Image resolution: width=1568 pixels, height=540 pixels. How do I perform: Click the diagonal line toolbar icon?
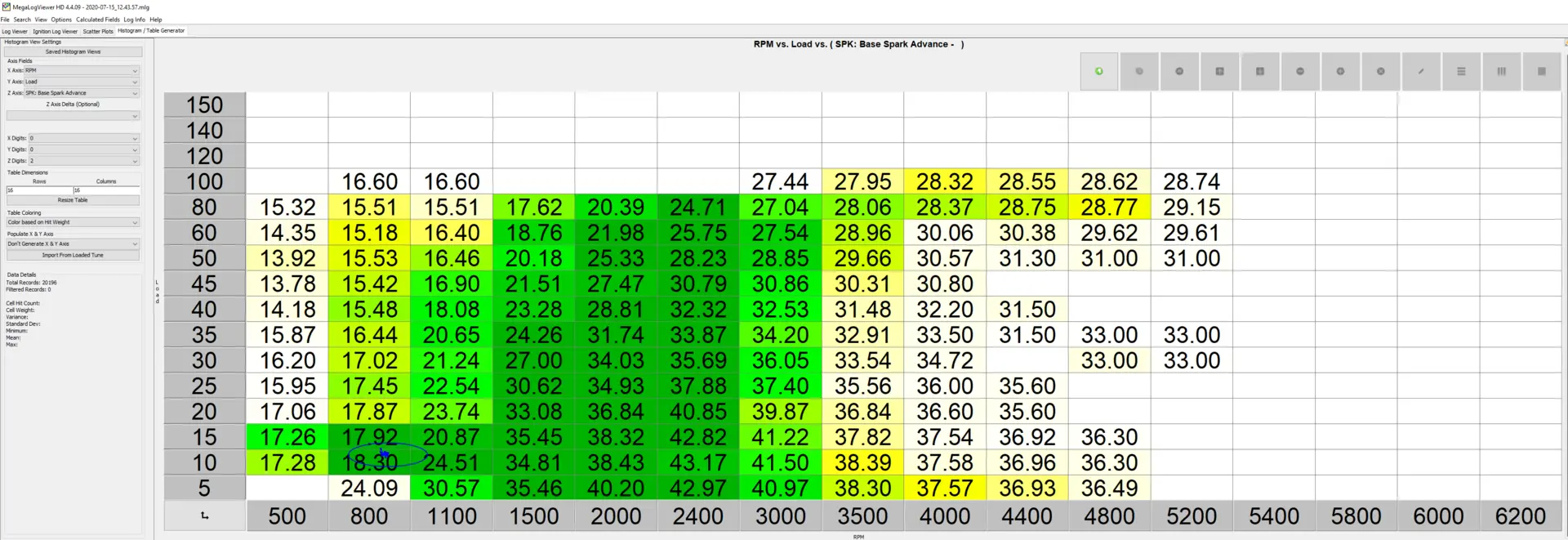pyautogui.click(x=1421, y=71)
